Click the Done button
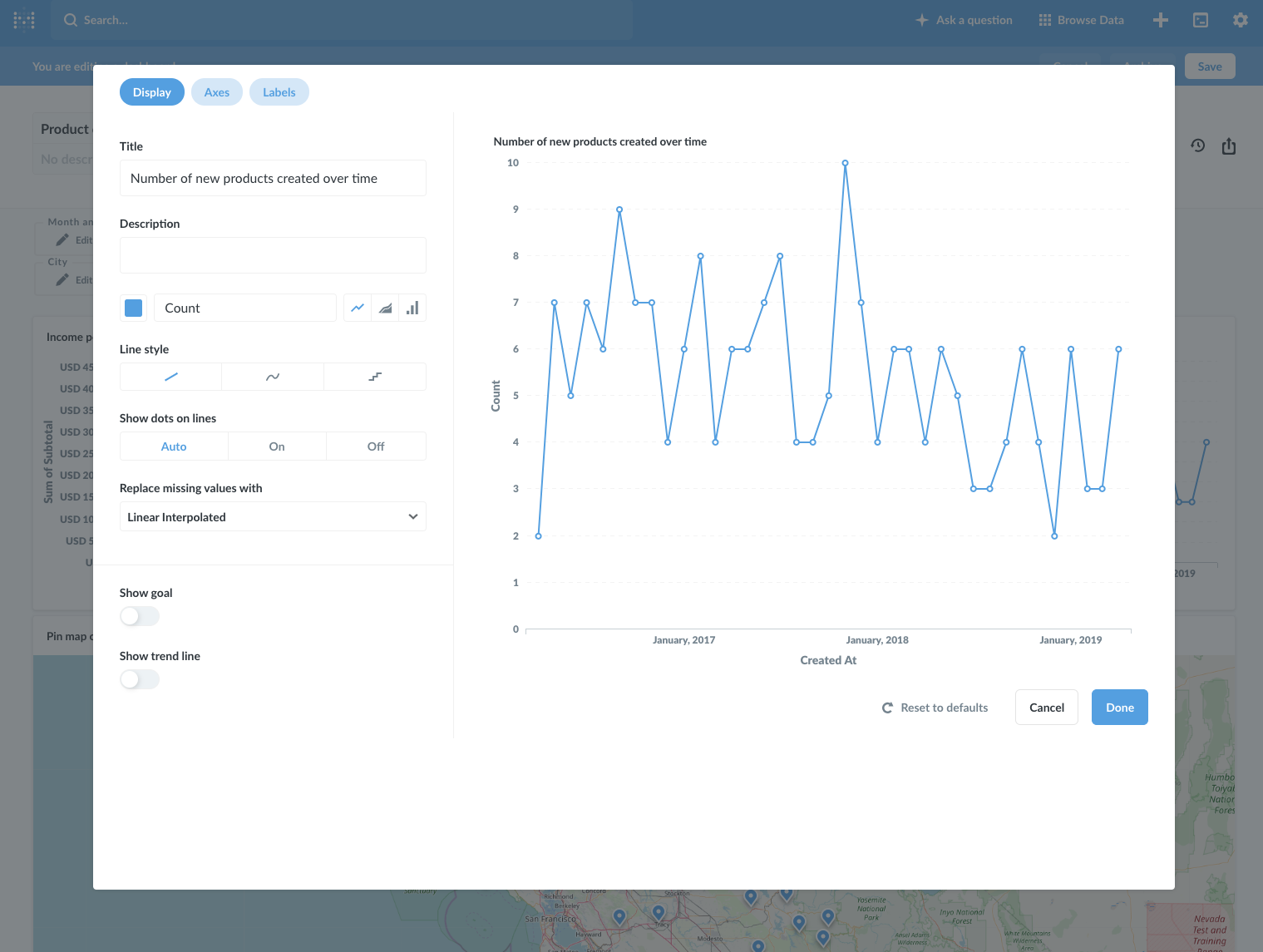The height and width of the screenshot is (952, 1263). click(x=1119, y=707)
